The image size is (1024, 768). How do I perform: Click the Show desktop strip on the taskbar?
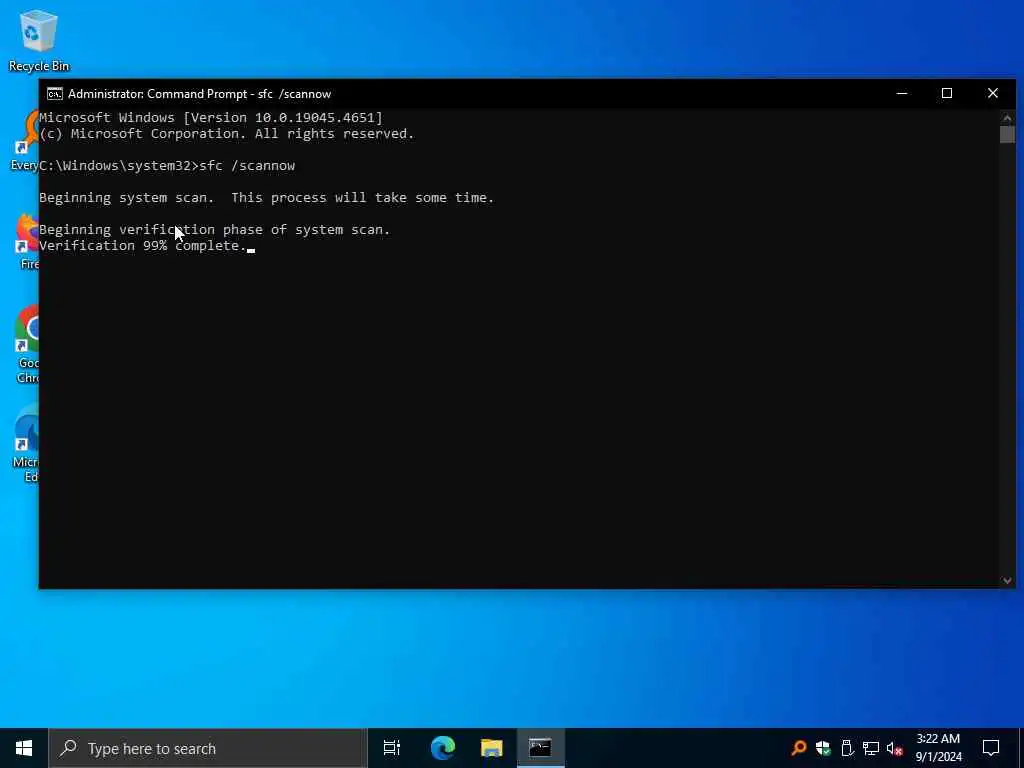(x=1021, y=748)
